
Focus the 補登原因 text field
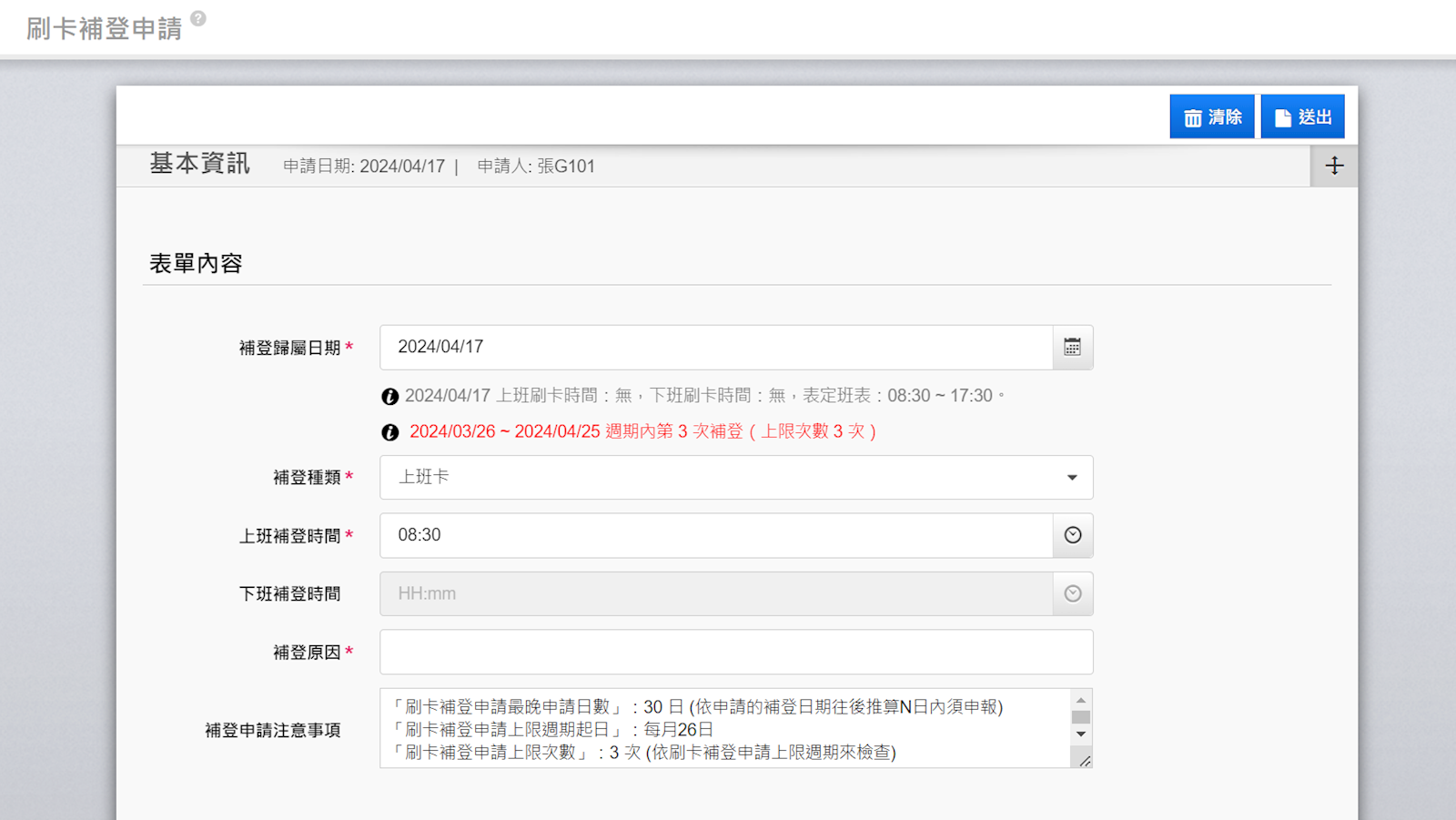[x=736, y=653]
